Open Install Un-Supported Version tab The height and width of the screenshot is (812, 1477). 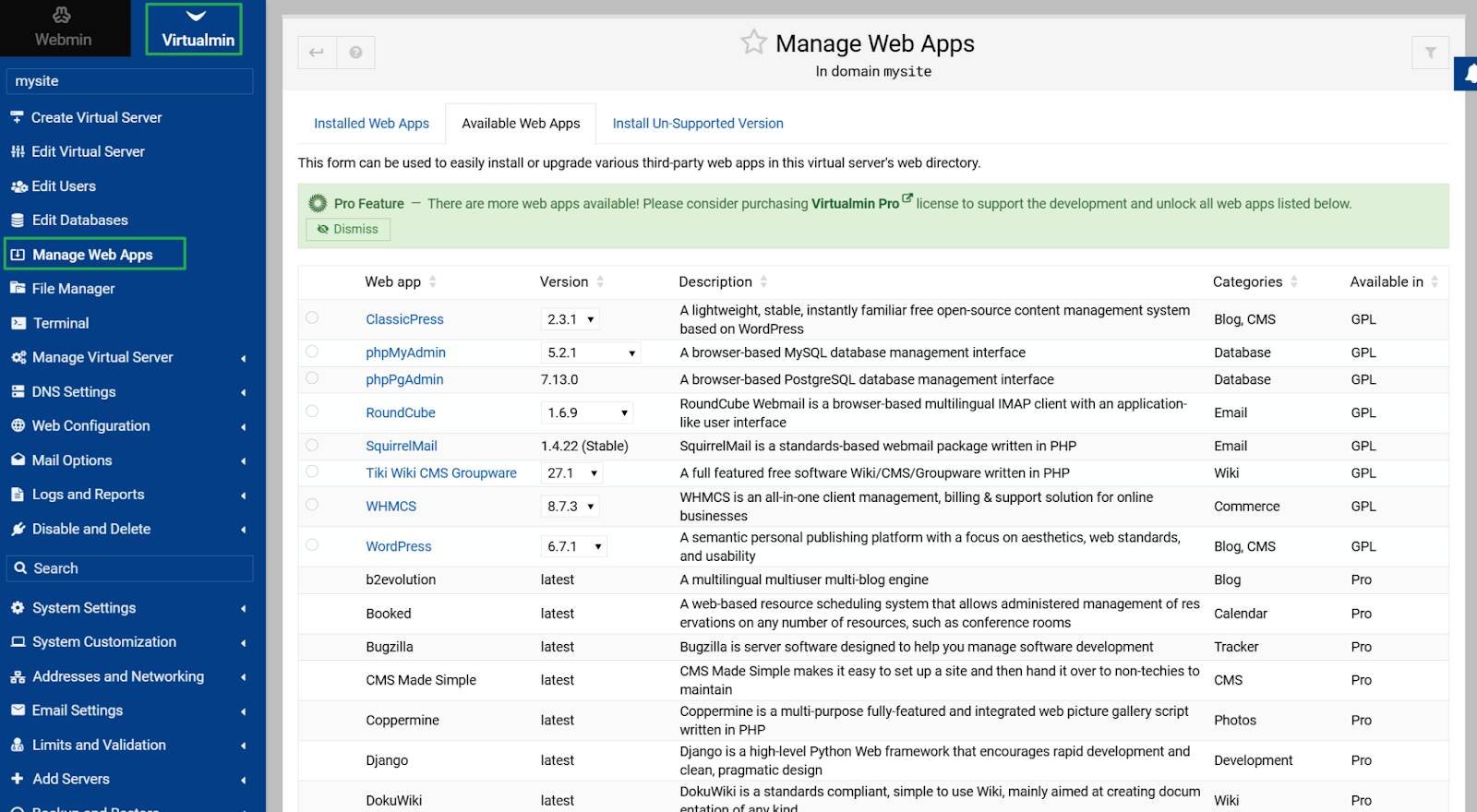coord(698,124)
